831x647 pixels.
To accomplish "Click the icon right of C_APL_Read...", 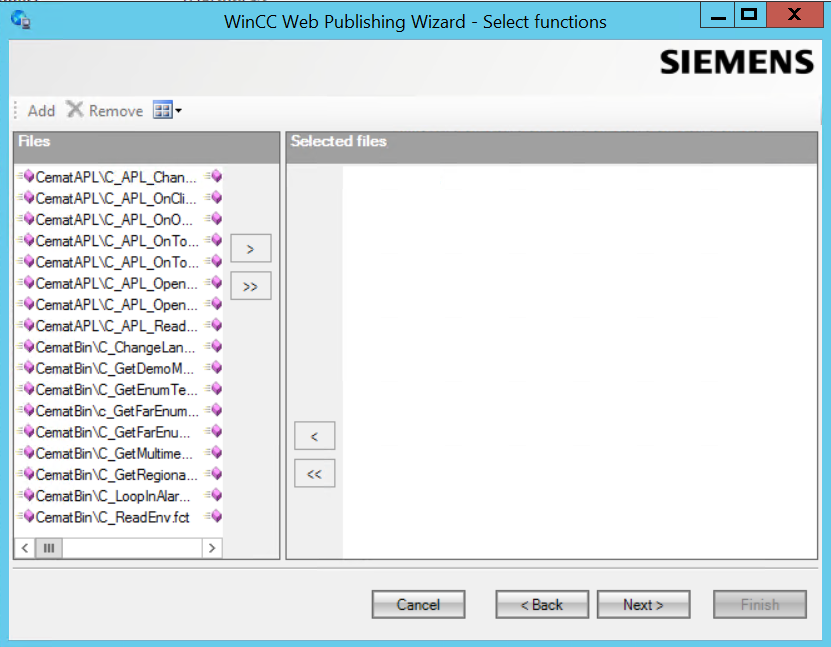I will [214, 325].
